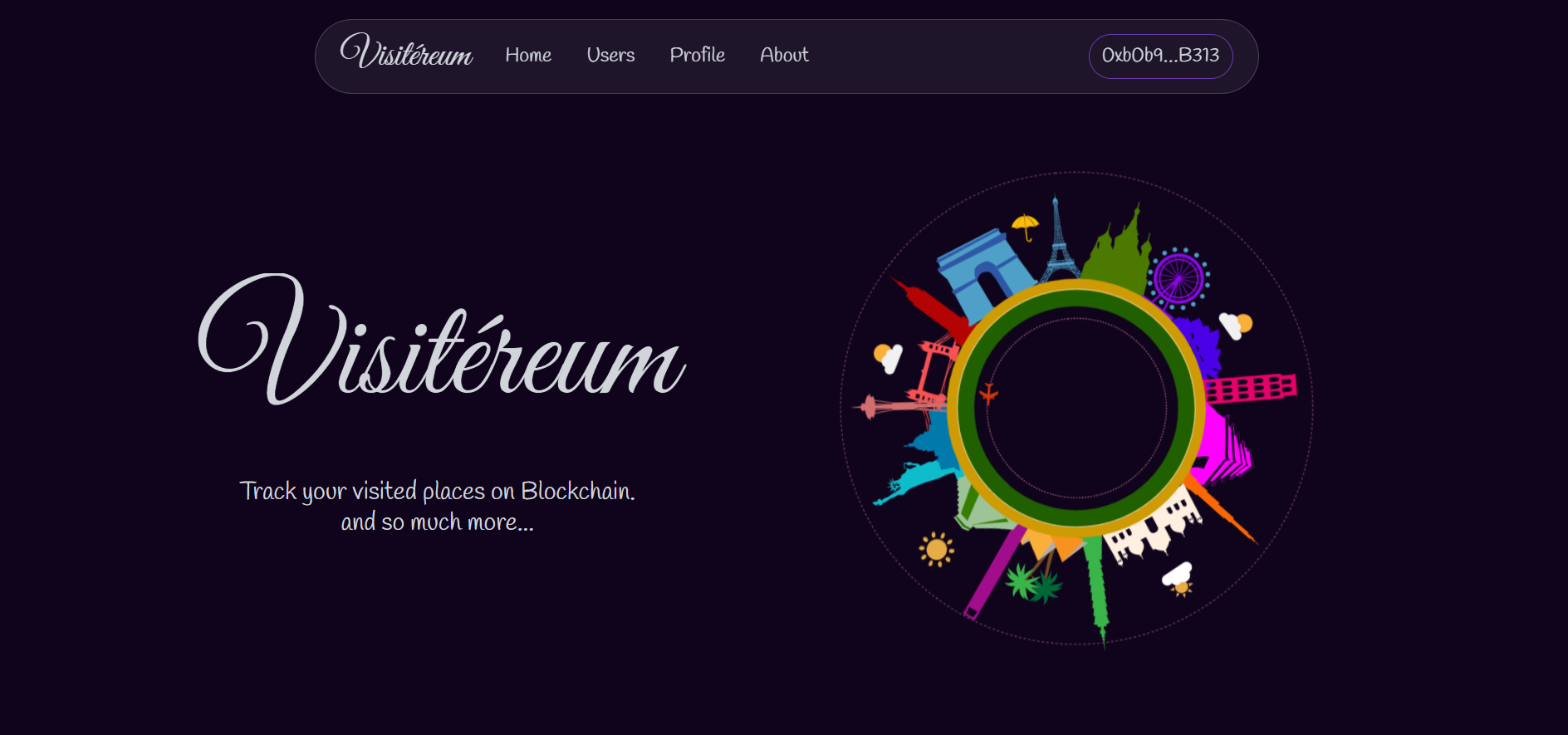Click the yellow sun icon
The image size is (1568, 735).
pyautogui.click(x=937, y=549)
